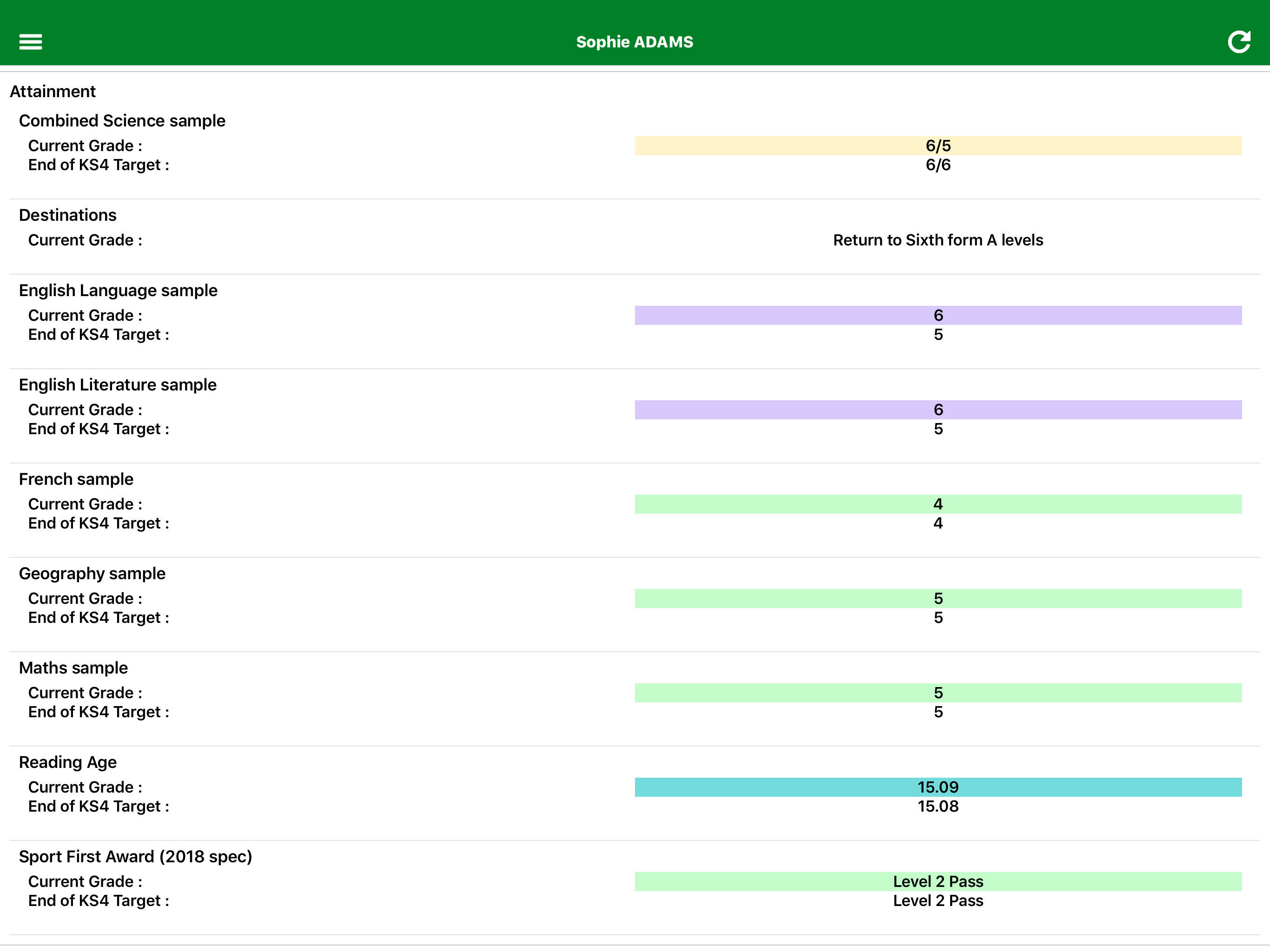Select the Attainment section heading
The image size is (1270, 952).
pos(53,91)
